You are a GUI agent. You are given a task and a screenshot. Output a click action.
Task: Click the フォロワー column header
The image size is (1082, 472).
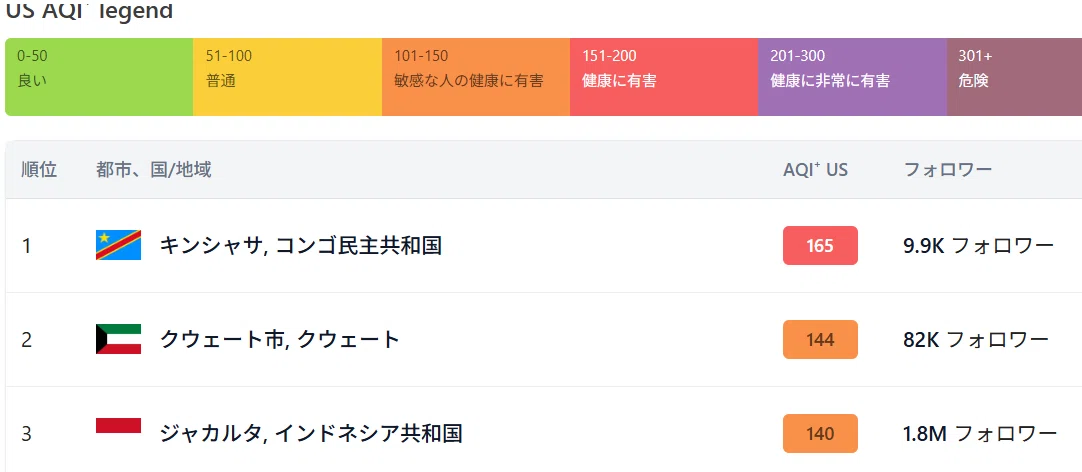(947, 170)
